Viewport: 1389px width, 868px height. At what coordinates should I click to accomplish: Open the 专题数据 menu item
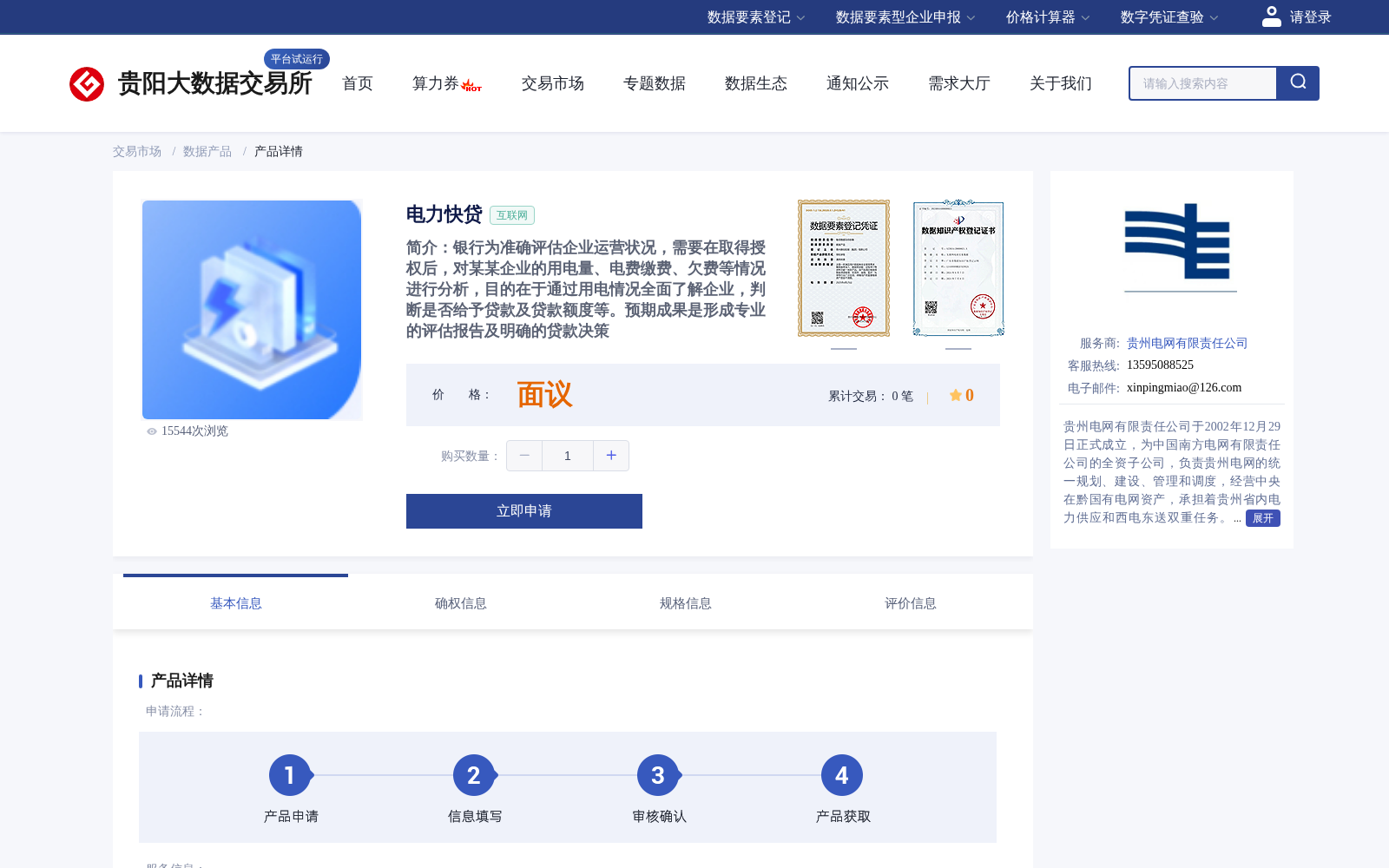click(655, 83)
